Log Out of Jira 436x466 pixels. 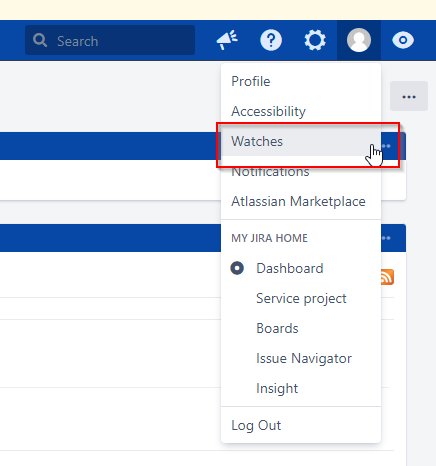[301, 425]
